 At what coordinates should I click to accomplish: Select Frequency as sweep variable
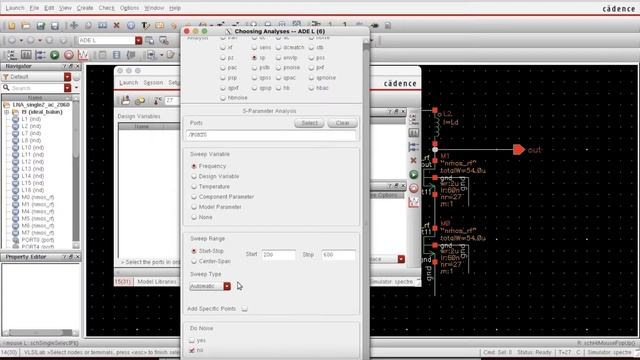pos(194,166)
